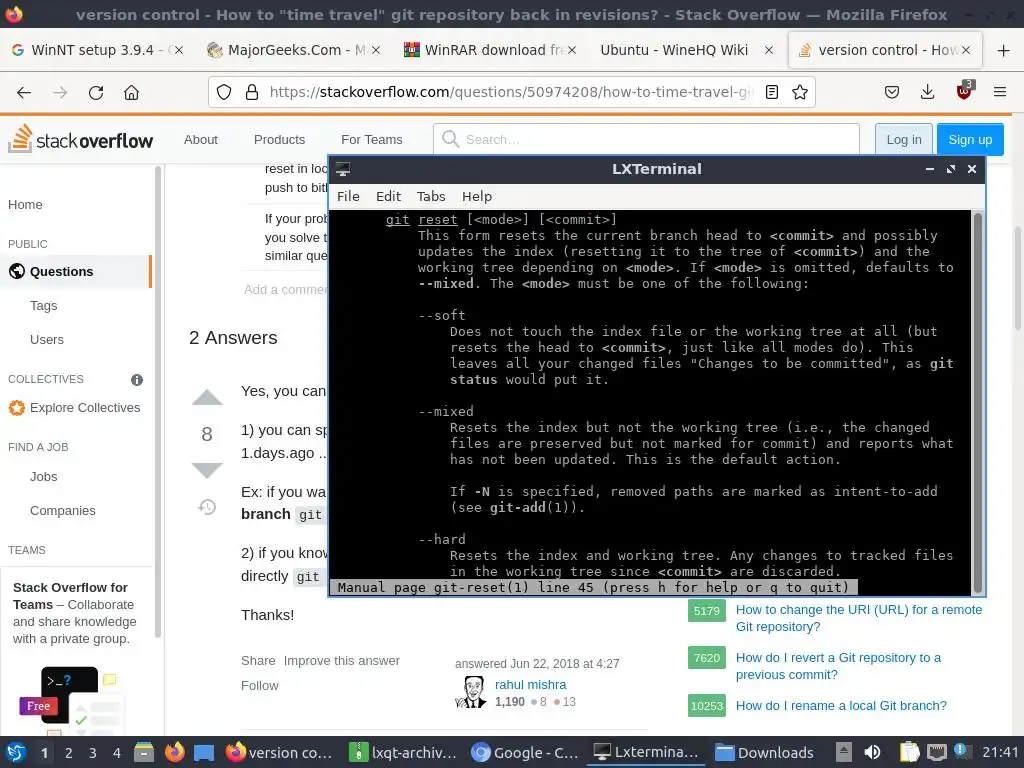The image size is (1024, 768).
Task: Click tracking protection shield icon
Action: click(224, 92)
